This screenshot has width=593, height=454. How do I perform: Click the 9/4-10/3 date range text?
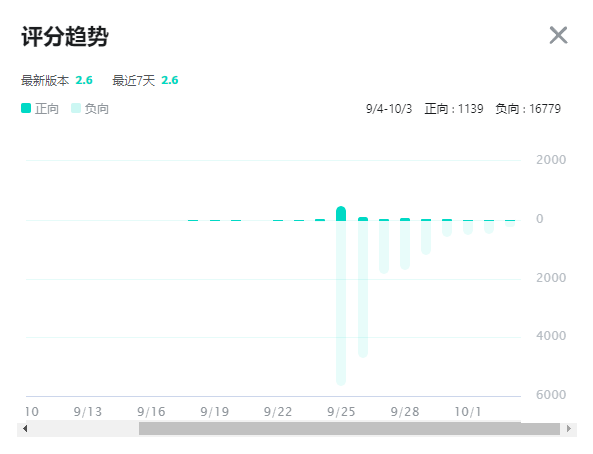click(x=389, y=109)
